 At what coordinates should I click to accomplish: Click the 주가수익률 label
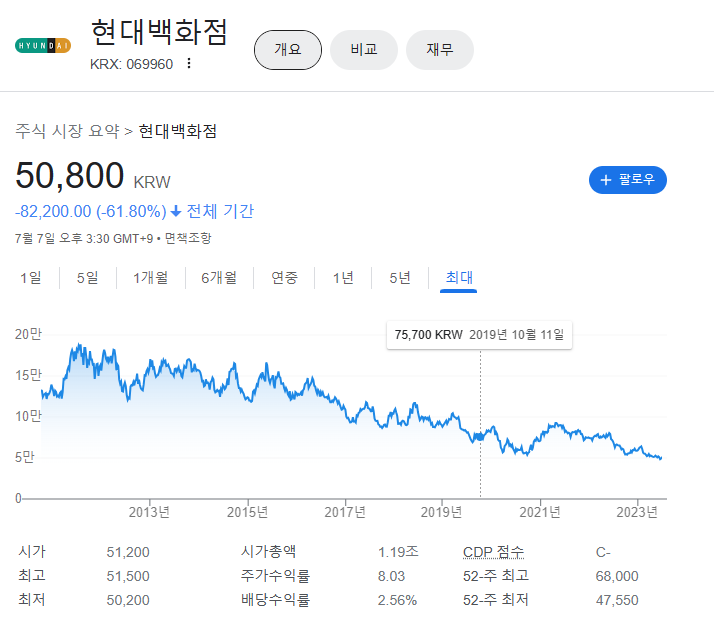tap(275, 576)
